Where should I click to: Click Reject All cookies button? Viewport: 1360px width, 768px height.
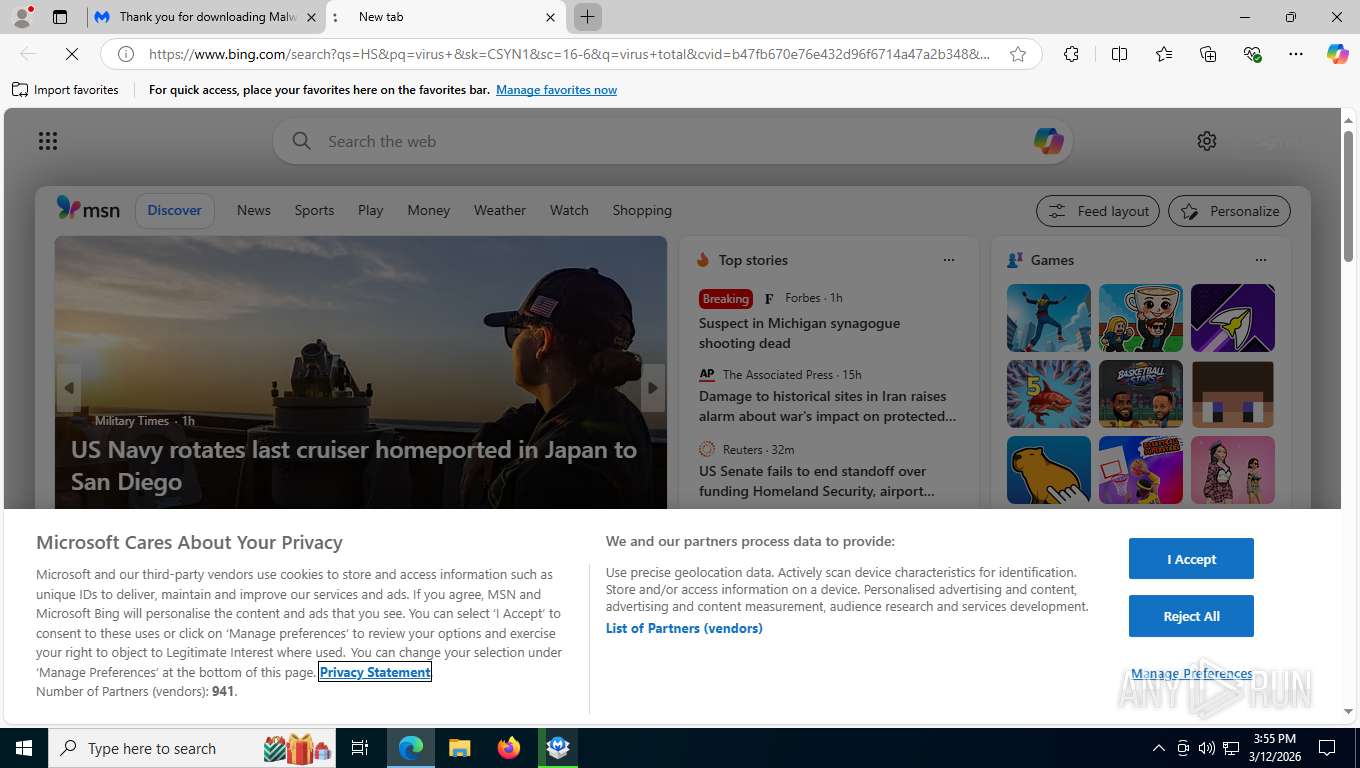coord(1191,616)
